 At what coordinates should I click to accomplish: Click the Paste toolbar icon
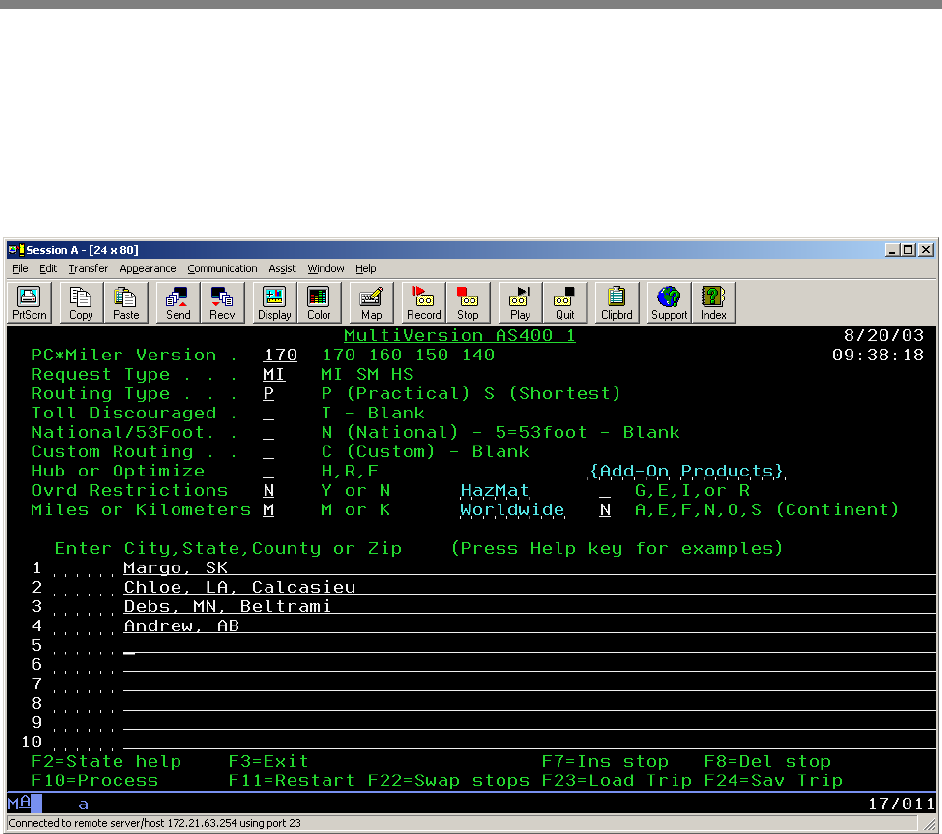(x=126, y=303)
